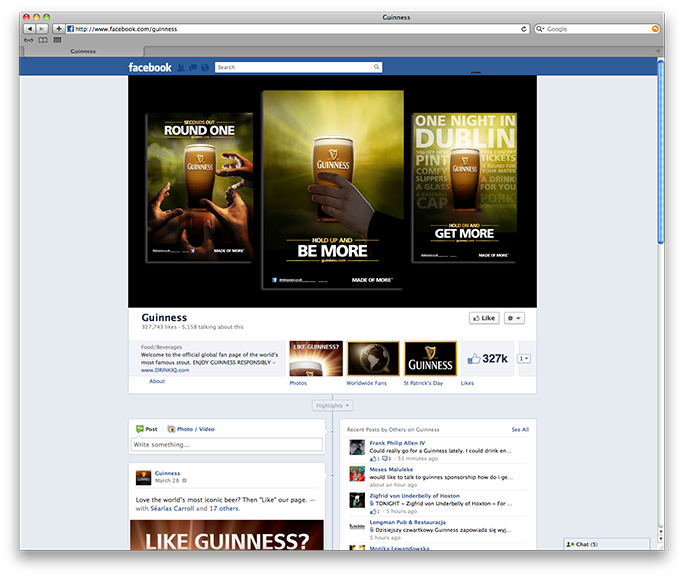Click March 28 post date
690x576 pixels.
pos(167,481)
